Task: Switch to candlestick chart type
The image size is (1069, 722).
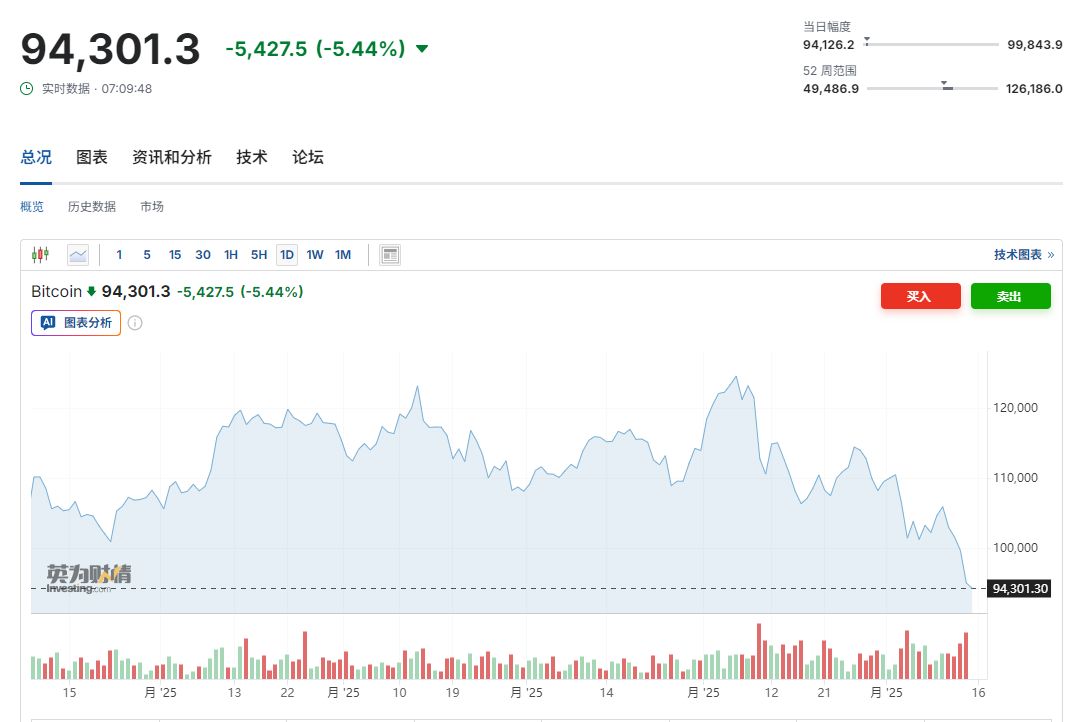Action: [40, 255]
